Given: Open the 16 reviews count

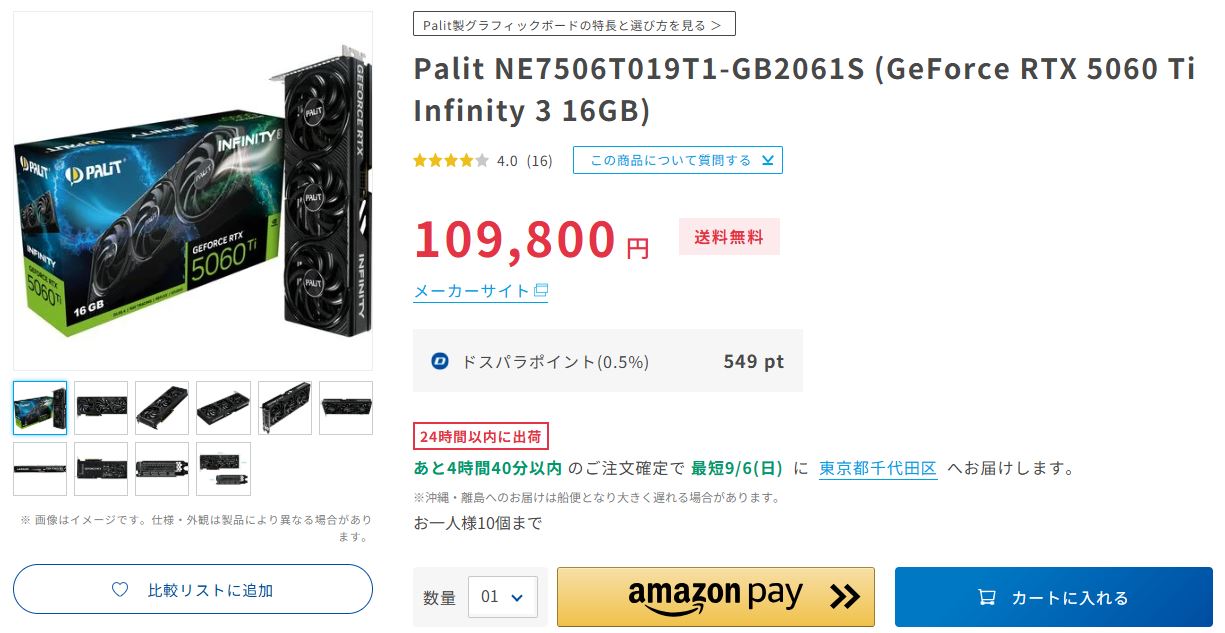Looking at the screenshot, I should (x=539, y=160).
